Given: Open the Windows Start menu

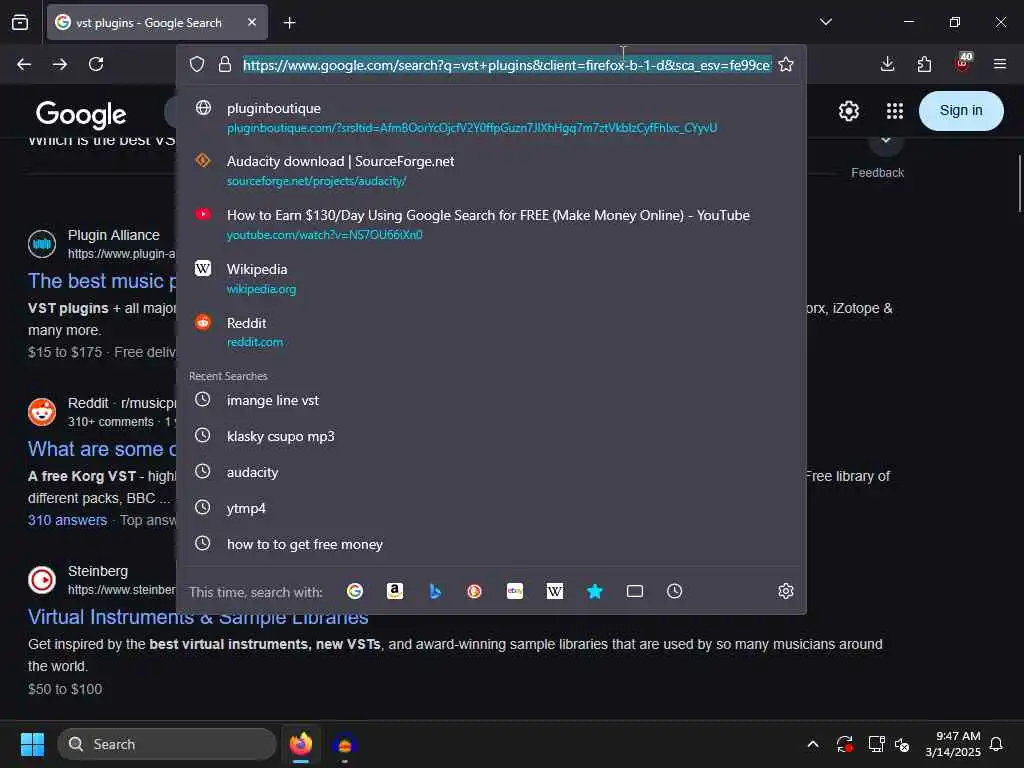Looking at the screenshot, I should (x=32, y=744).
